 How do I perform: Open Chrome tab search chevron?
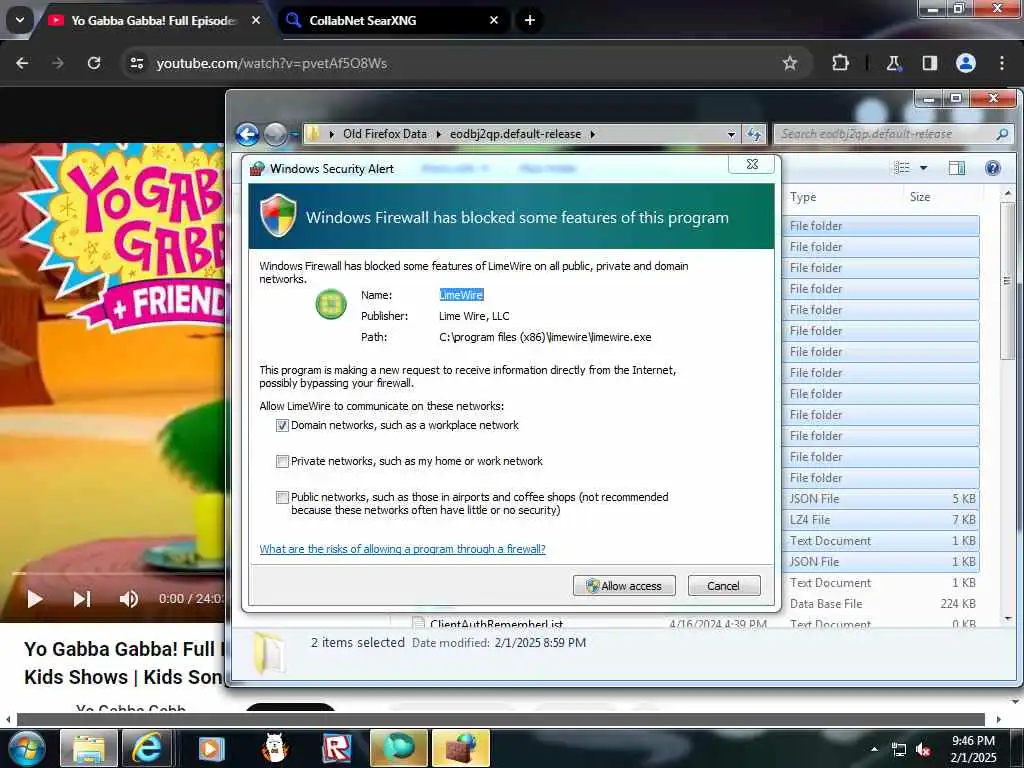point(20,20)
